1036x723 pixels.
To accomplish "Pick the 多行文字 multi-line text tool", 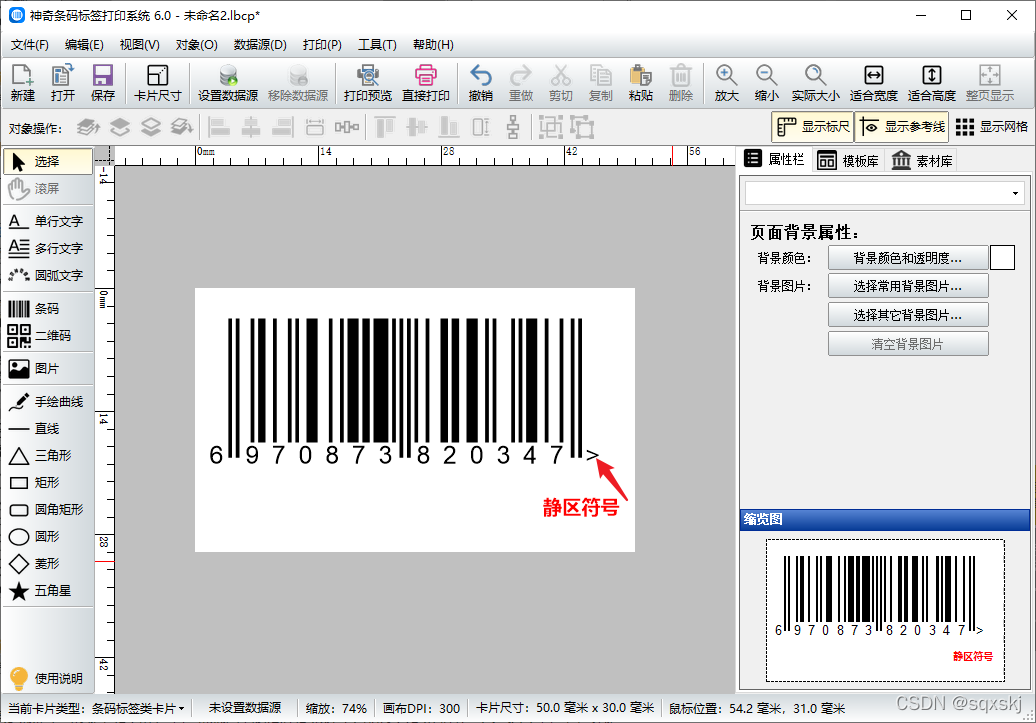I will 48,248.
